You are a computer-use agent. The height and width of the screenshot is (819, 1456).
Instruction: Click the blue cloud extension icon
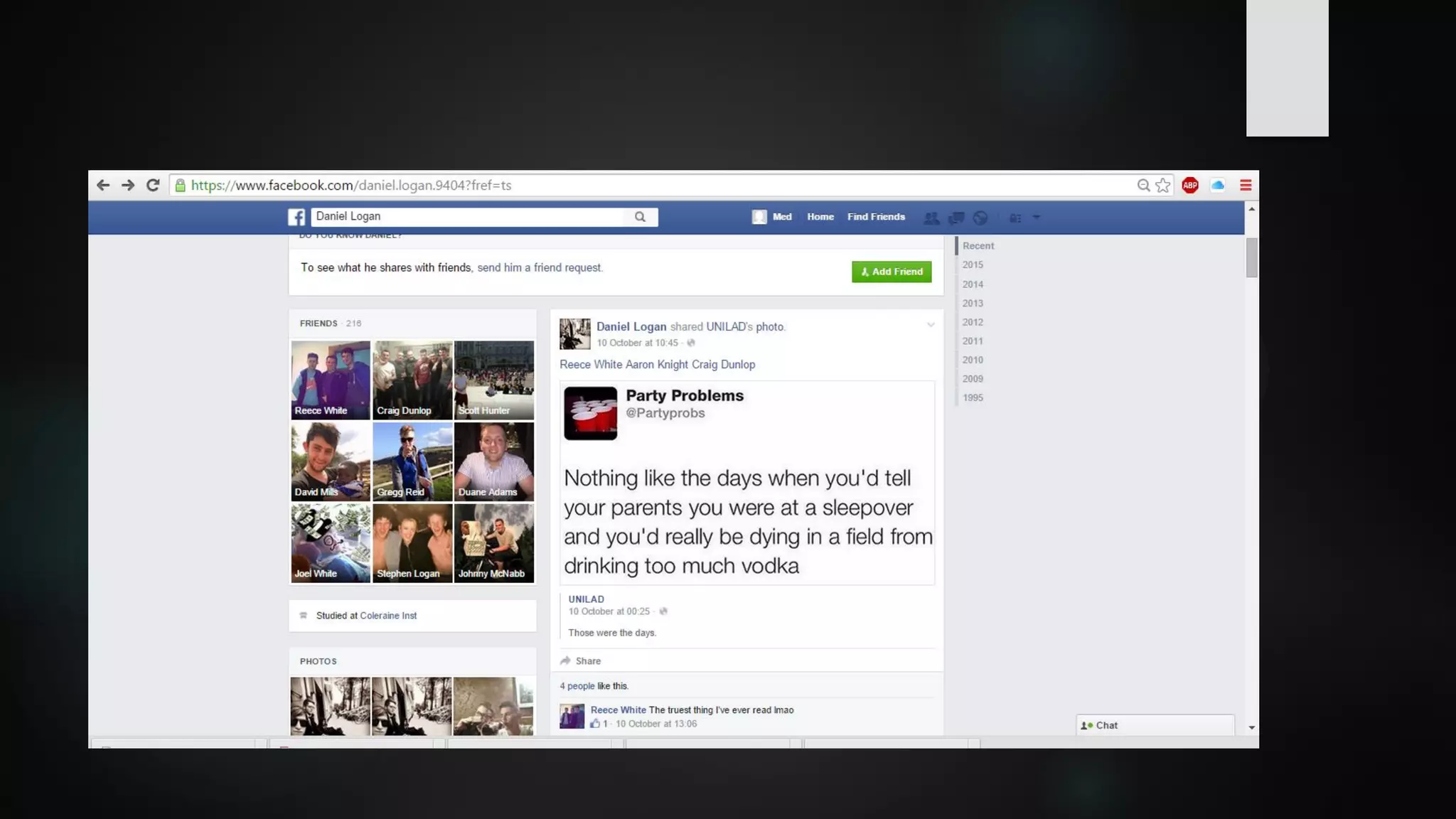click(1218, 186)
